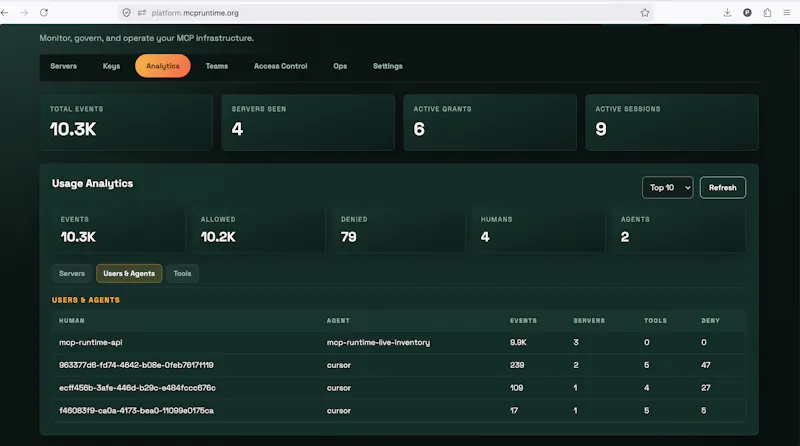This screenshot has width=800, height=446.
Task: Select the Analytics tab
Action: click(x=163, y=66)
